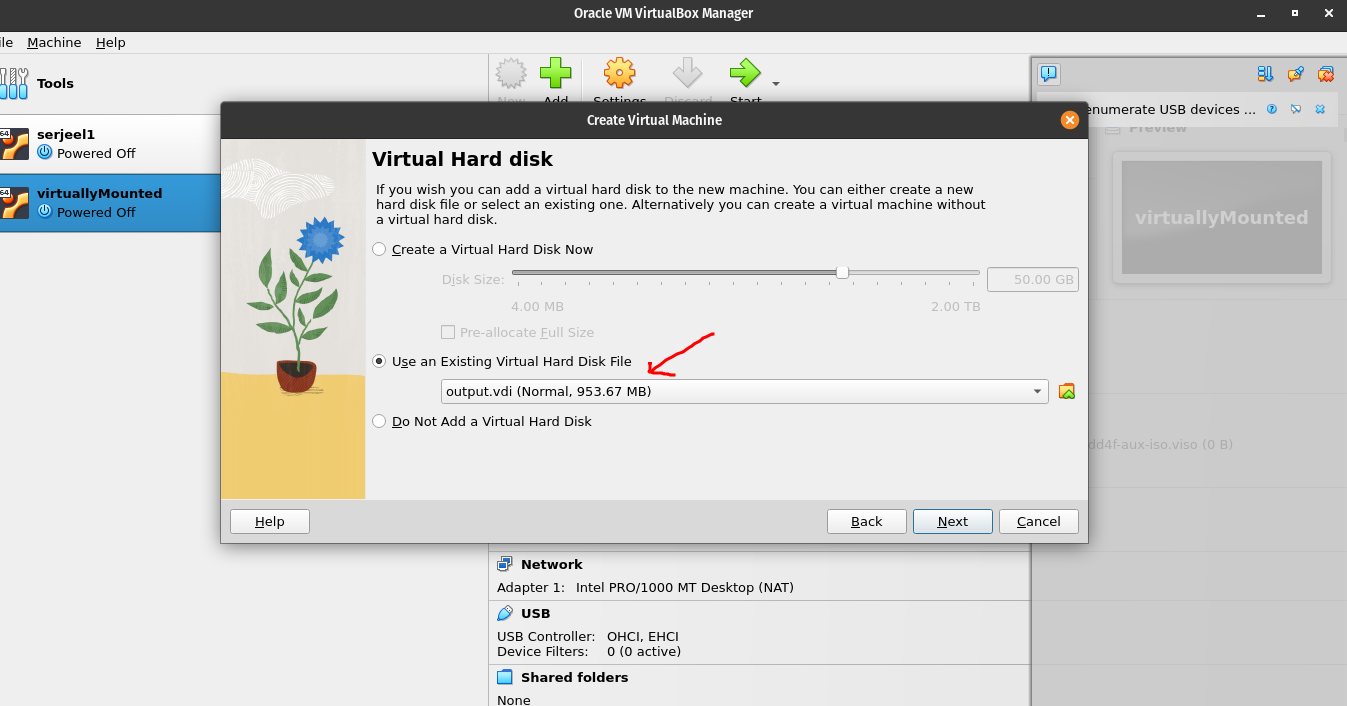
Task: Maximize the VirtualBox Manager window
Action: (1294, 13)
